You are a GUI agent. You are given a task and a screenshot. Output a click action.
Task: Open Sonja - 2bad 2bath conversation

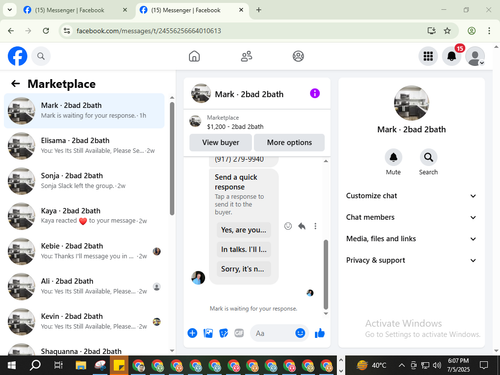[x=84, y=181]
